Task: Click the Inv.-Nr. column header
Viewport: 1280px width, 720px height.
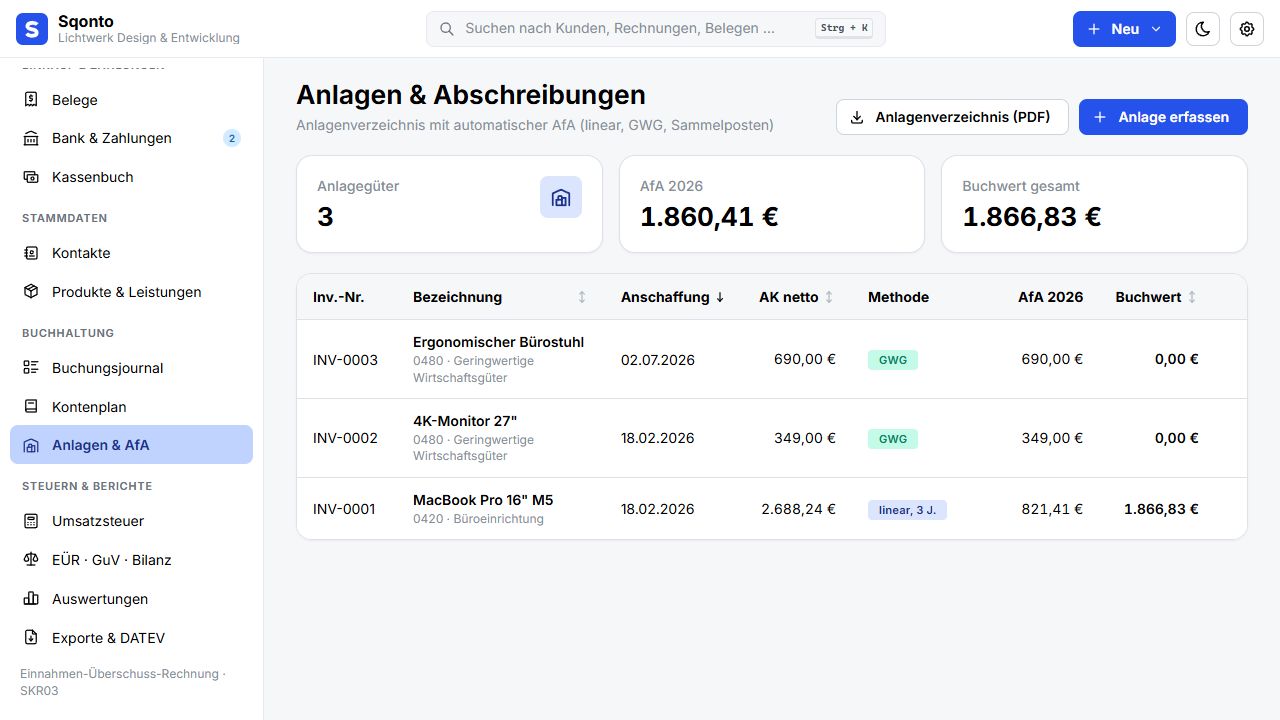Action: [x=337, y=297]
